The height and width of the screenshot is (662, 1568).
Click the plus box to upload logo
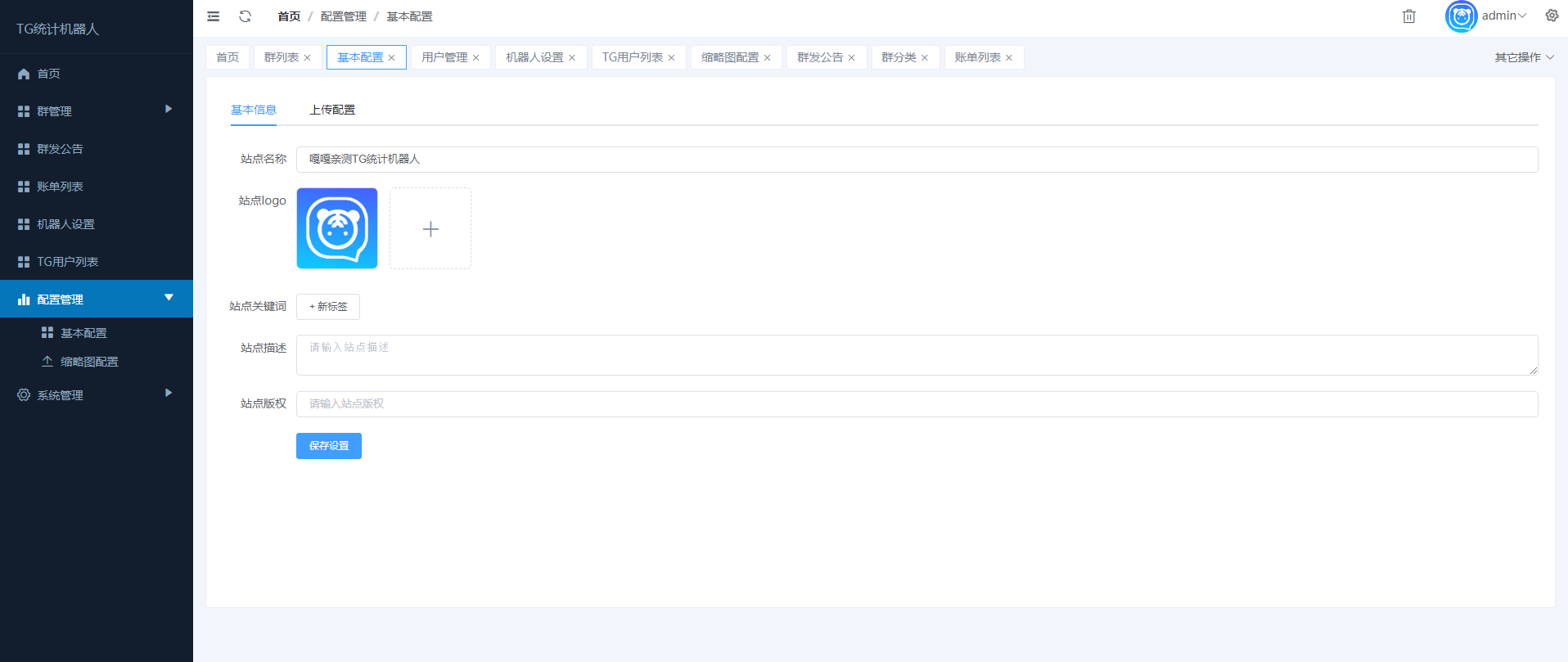(430, 229)
